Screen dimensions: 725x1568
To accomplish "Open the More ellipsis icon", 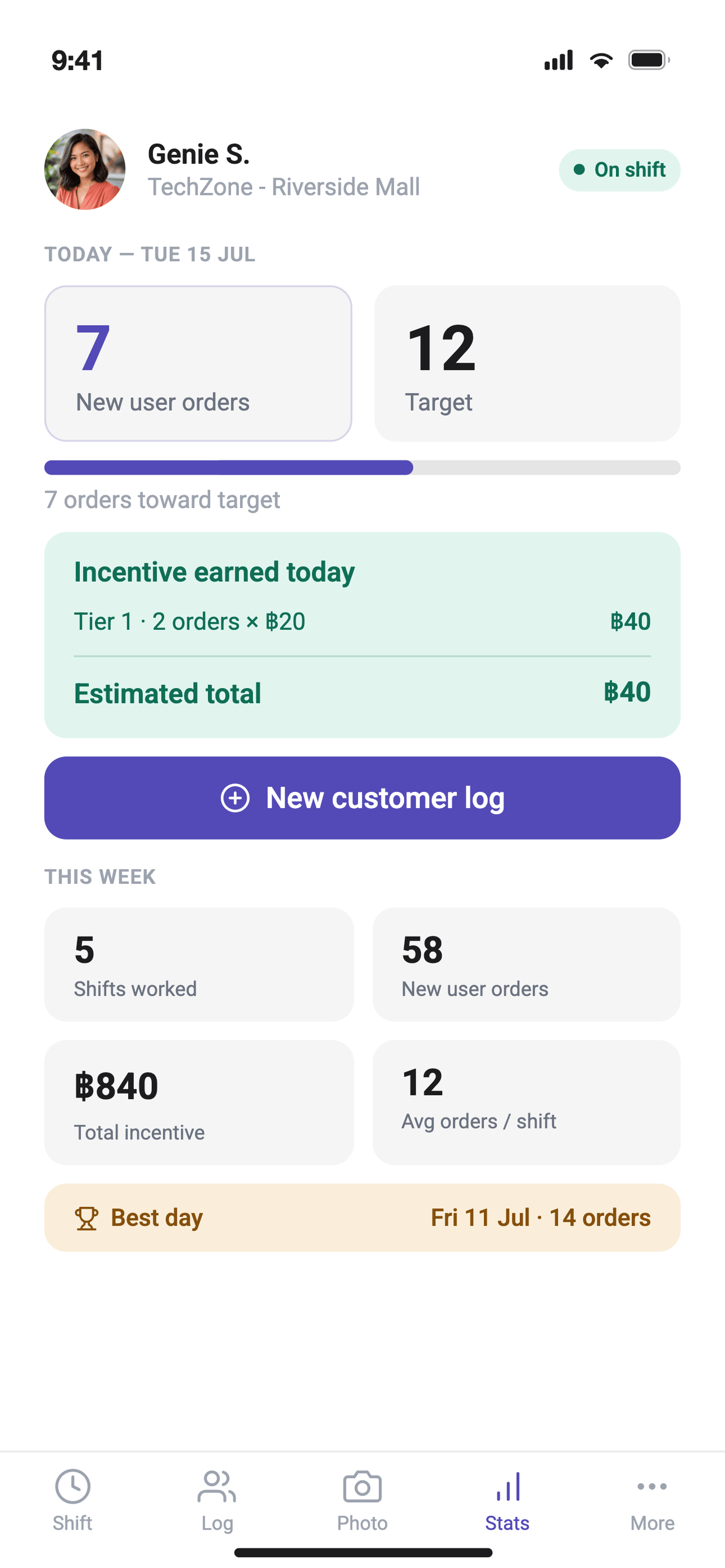I will coord(652,1486).
